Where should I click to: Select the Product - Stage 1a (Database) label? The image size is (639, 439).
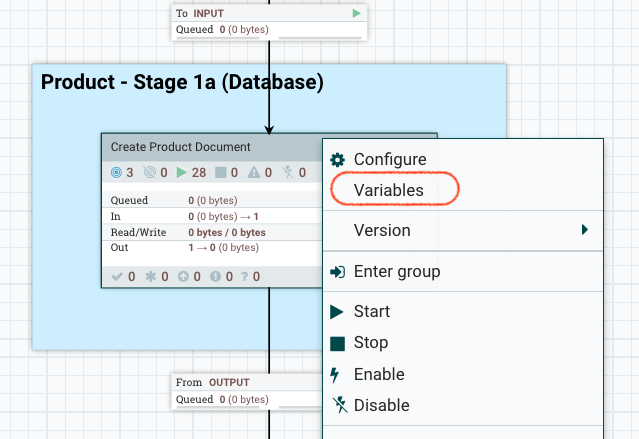pyautogui.click(x=182, y=82)
